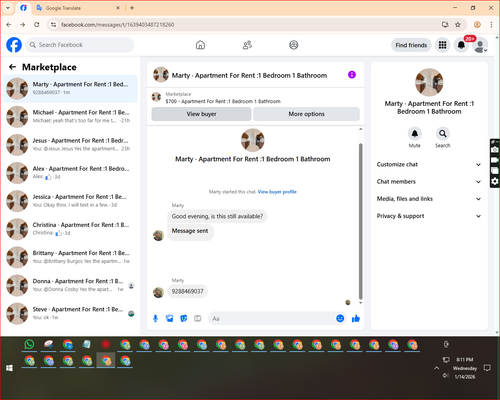
Task: Open the tab search dropdown arrow
Action: pos(8,8)
